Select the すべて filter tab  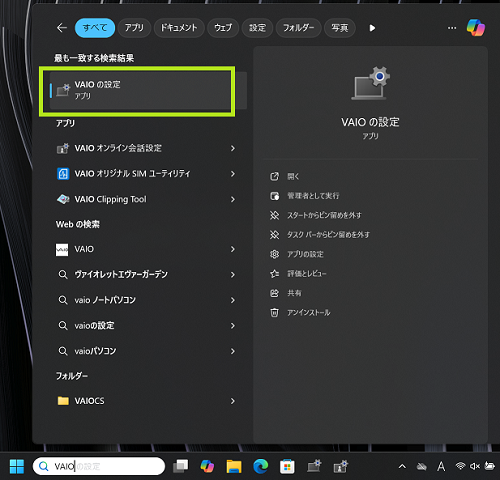click(95, 28)
